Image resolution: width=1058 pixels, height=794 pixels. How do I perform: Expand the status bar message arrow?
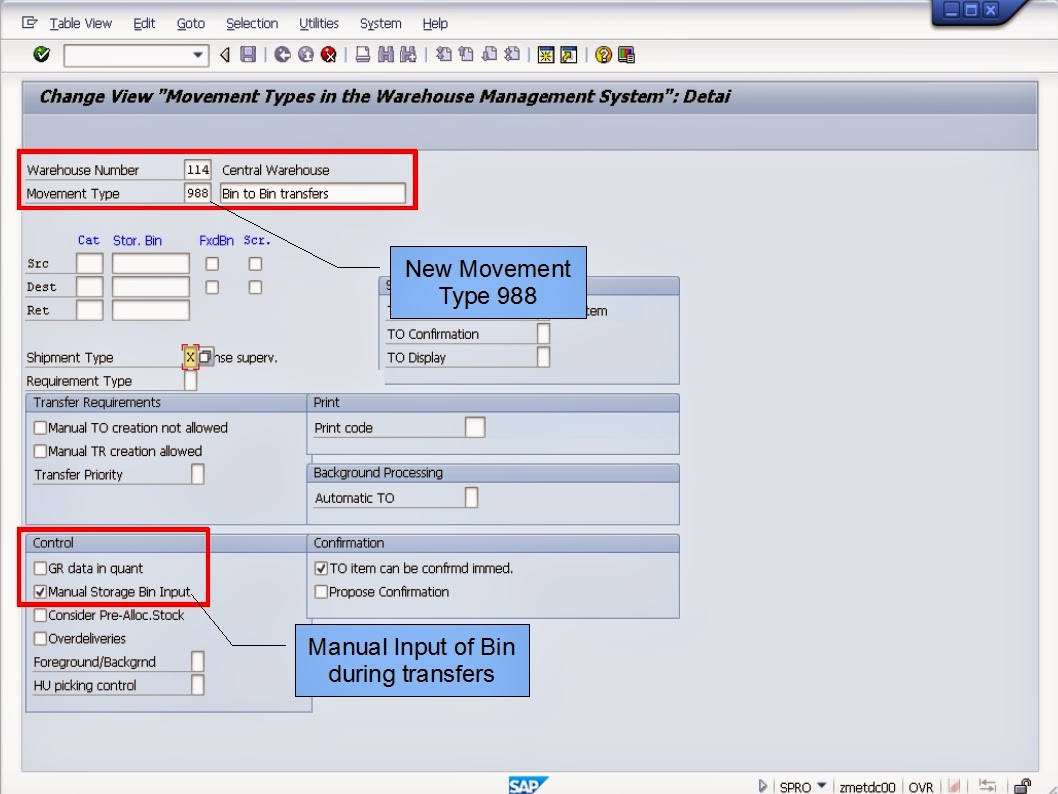(x=762, y=787)
